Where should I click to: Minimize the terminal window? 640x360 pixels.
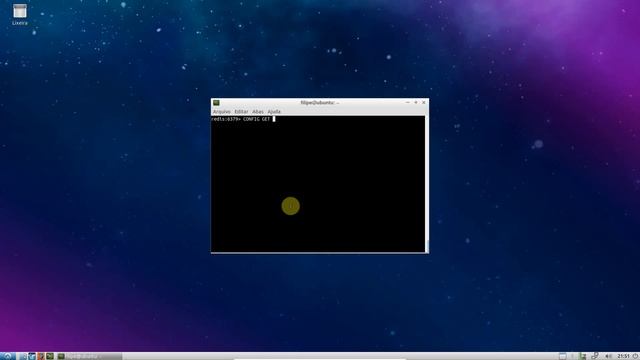407,102
